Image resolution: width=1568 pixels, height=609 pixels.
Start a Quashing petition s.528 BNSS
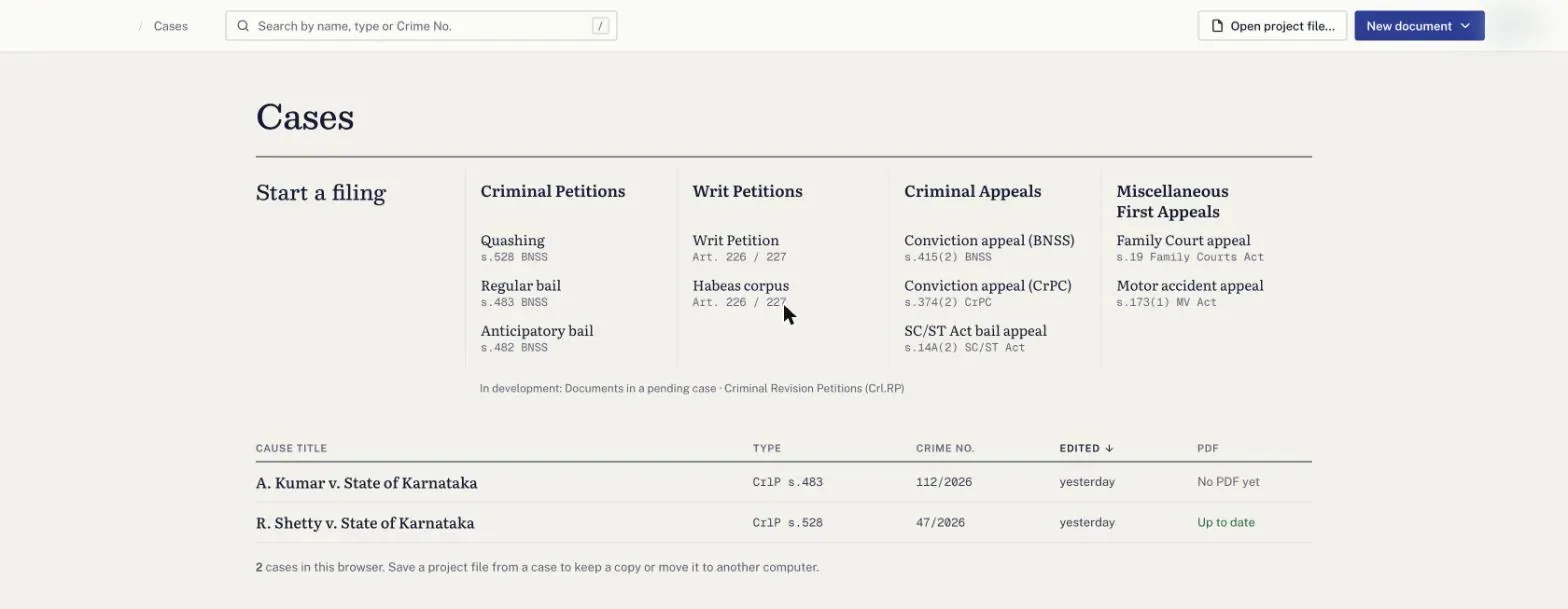(x=514, y=248)
